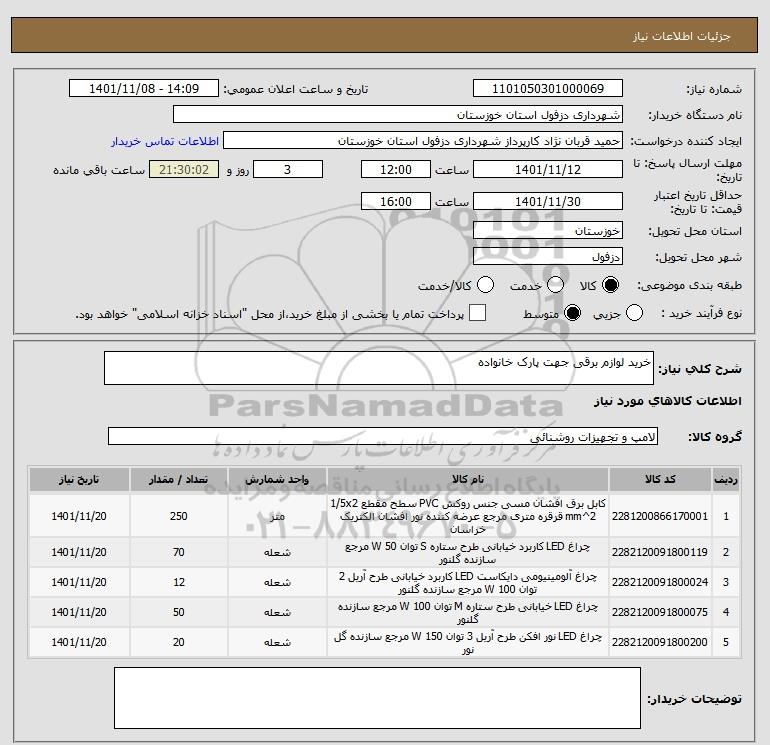Click the چراغ آلومینیومی دایکاست item name

click(468, 582)
